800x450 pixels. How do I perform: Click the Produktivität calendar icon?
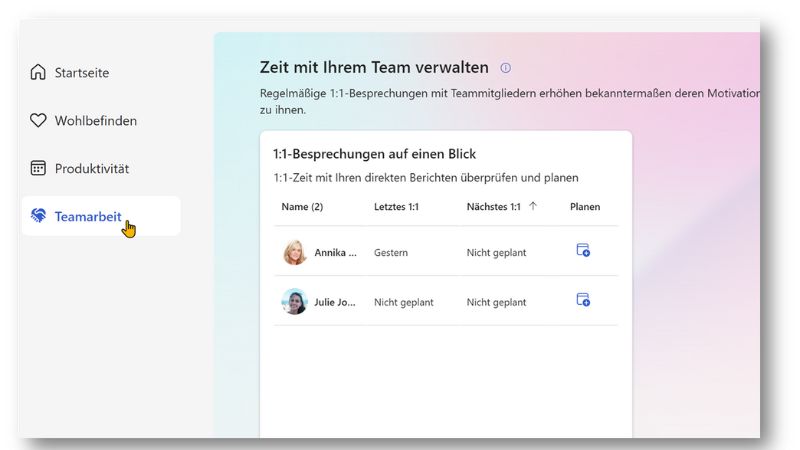point(38,168)
